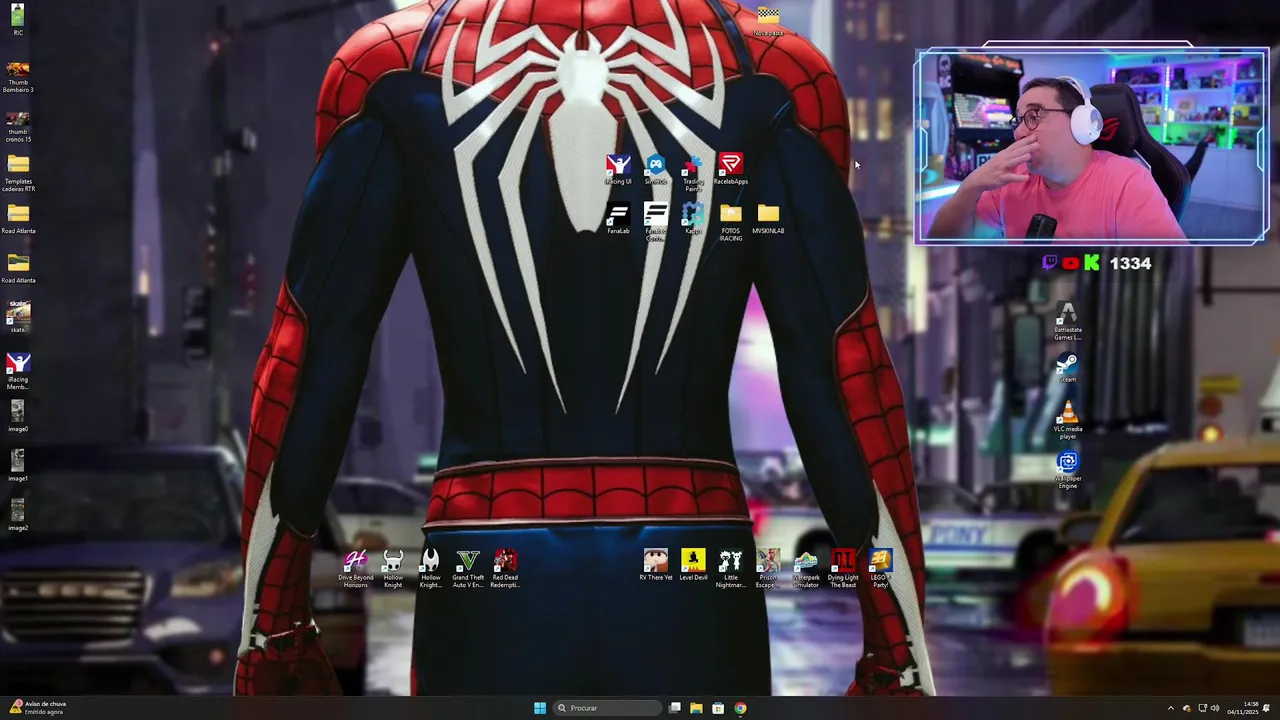Open the Trading Paints shortcut
The width and height of the screenshot is (1280, 720).
tap(693, 173)
